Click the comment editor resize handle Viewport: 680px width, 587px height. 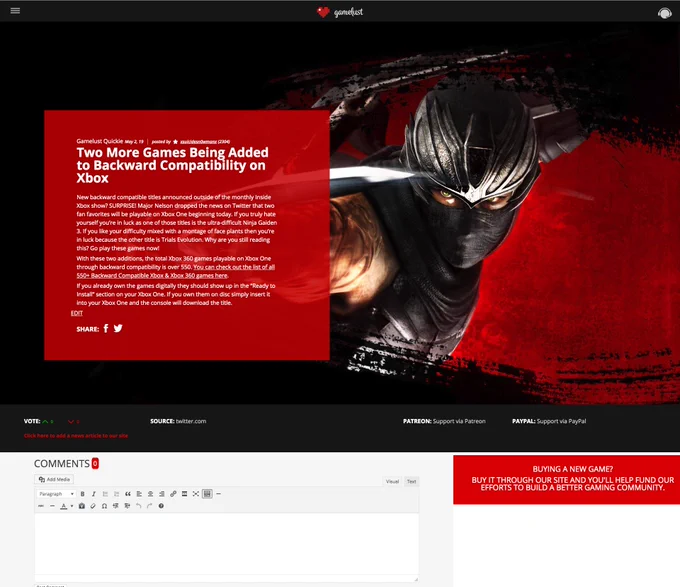pos(416,579)
